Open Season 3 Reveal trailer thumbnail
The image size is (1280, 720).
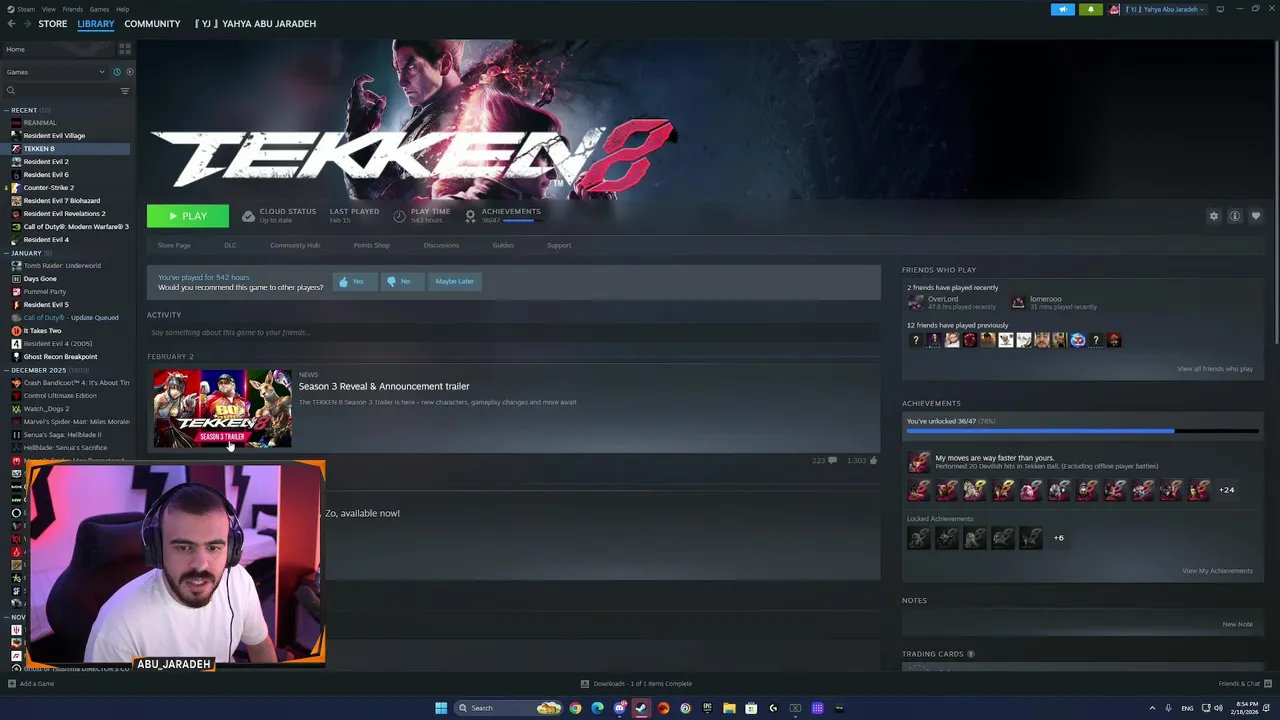[x=222, y=408]
